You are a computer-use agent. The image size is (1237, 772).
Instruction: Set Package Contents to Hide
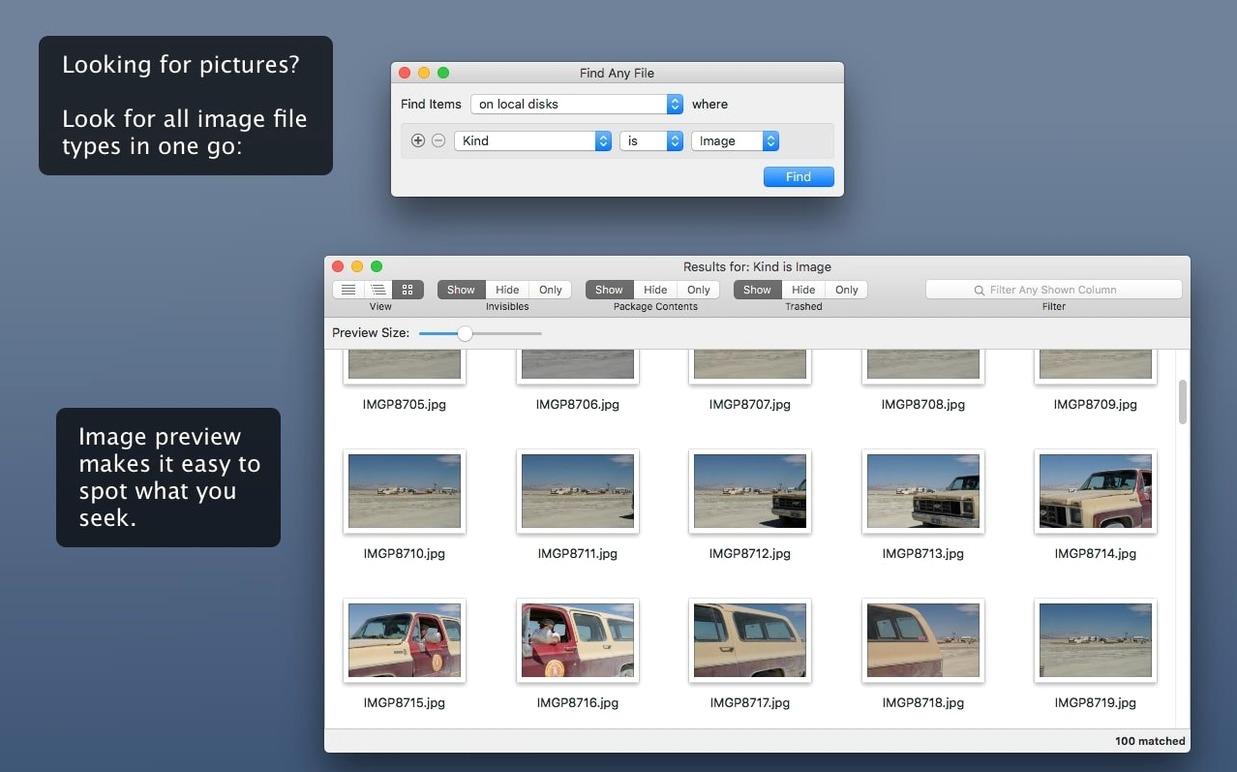655,290
